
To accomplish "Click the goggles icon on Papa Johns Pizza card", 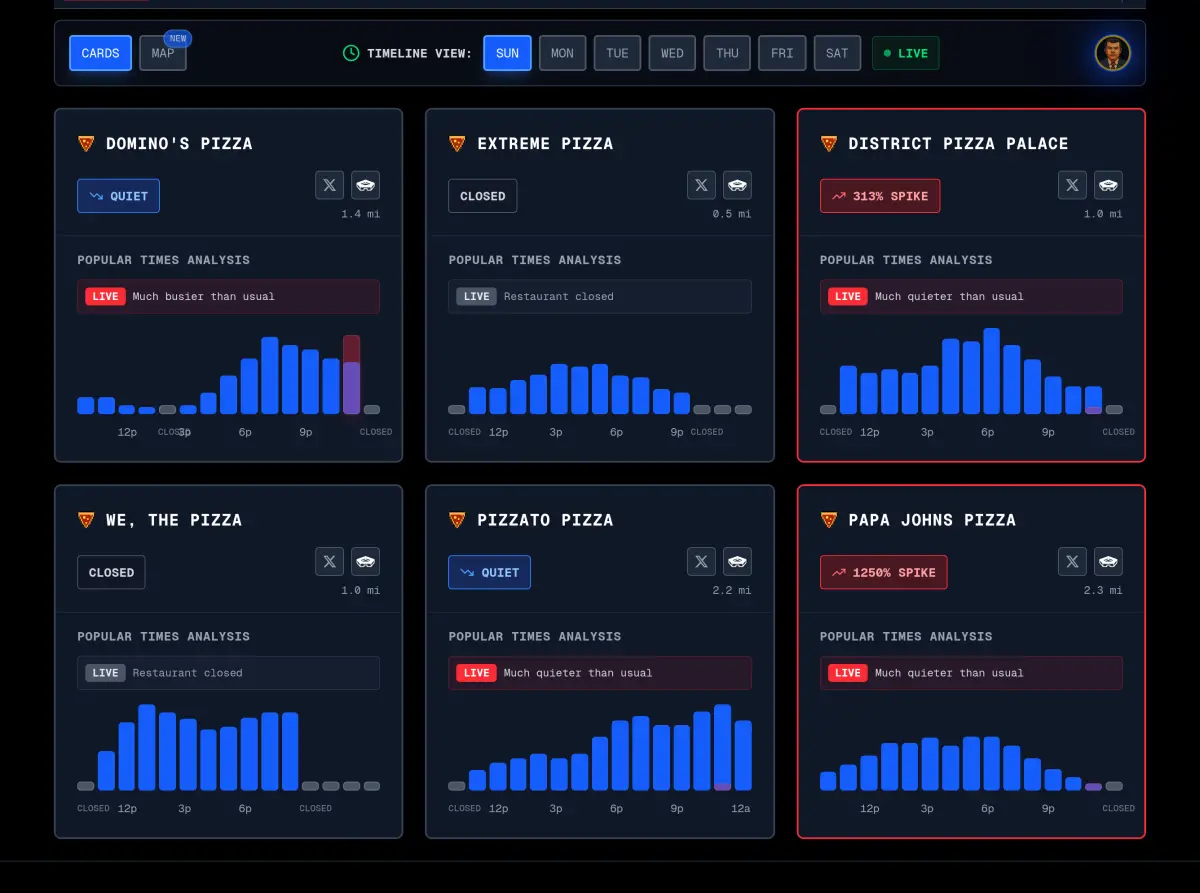I will (1108, 561).
